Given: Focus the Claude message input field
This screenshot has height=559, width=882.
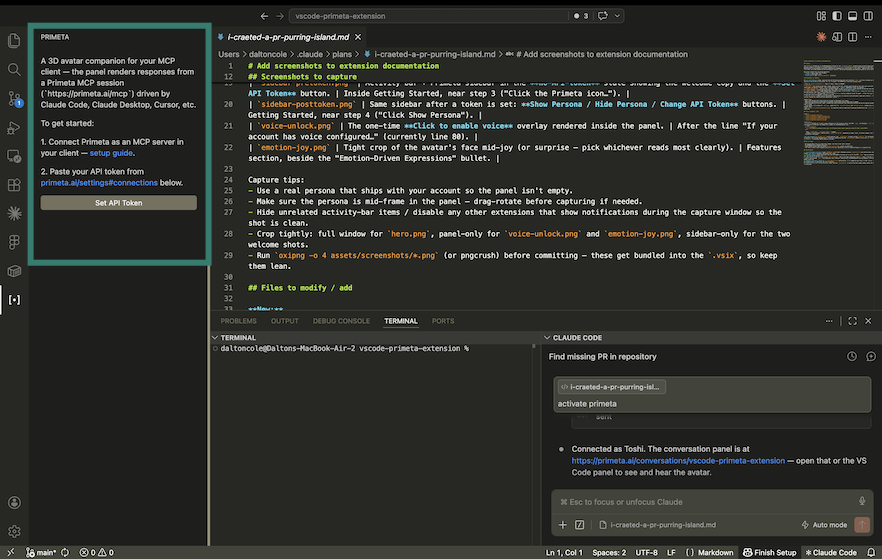Looking at the screenshot, I should (705, 502).
